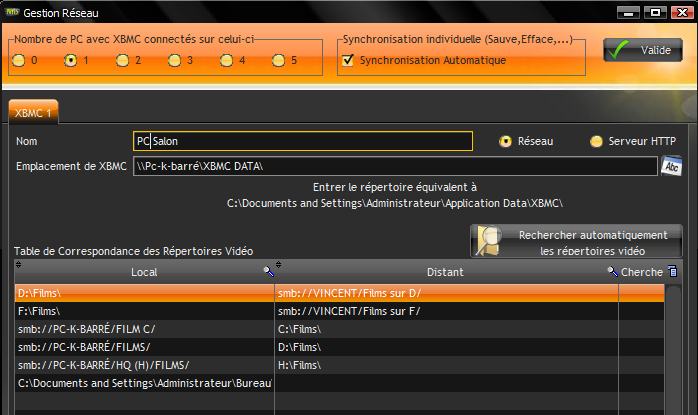Click the sort arrows on Distant column
Image resolution: width=698 pixels, height=415 pixels.
coord(279,266)
